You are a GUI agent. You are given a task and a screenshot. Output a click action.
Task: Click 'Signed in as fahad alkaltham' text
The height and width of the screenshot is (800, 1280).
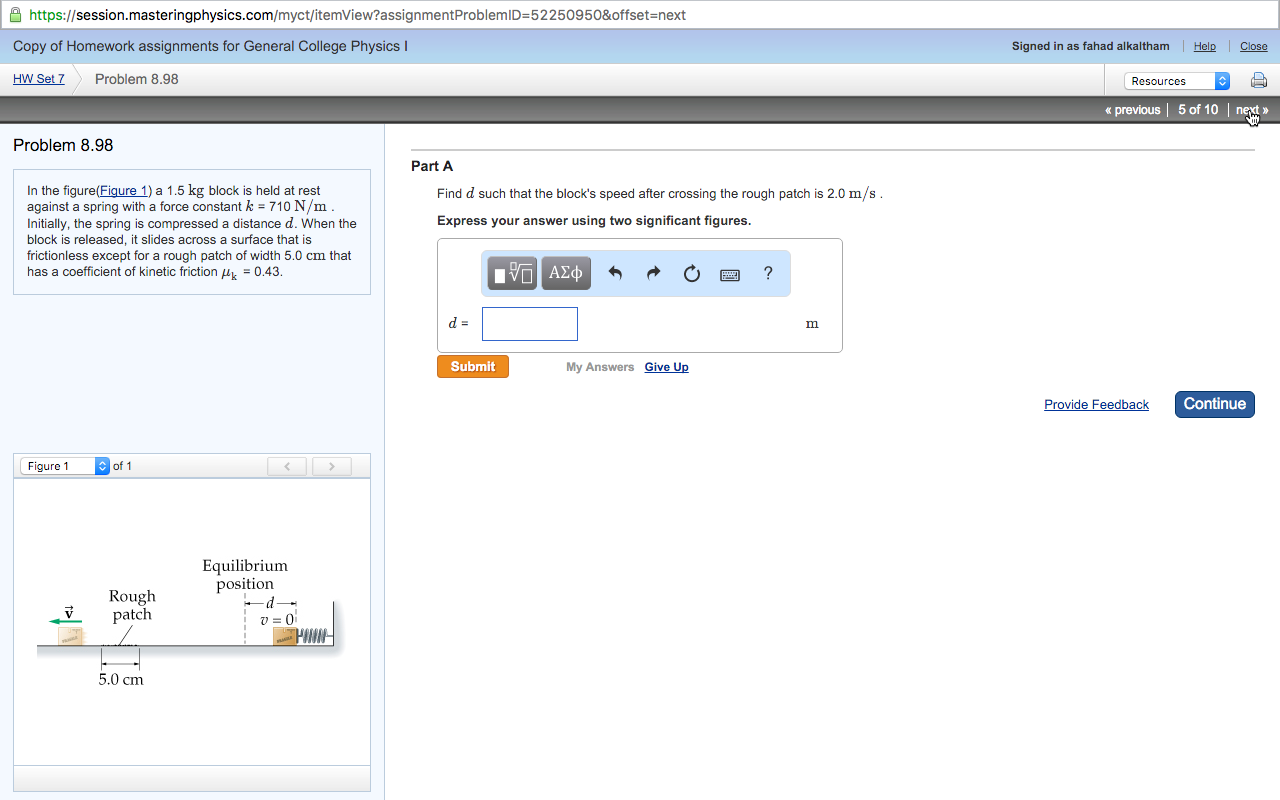[x=1091, y=46]
